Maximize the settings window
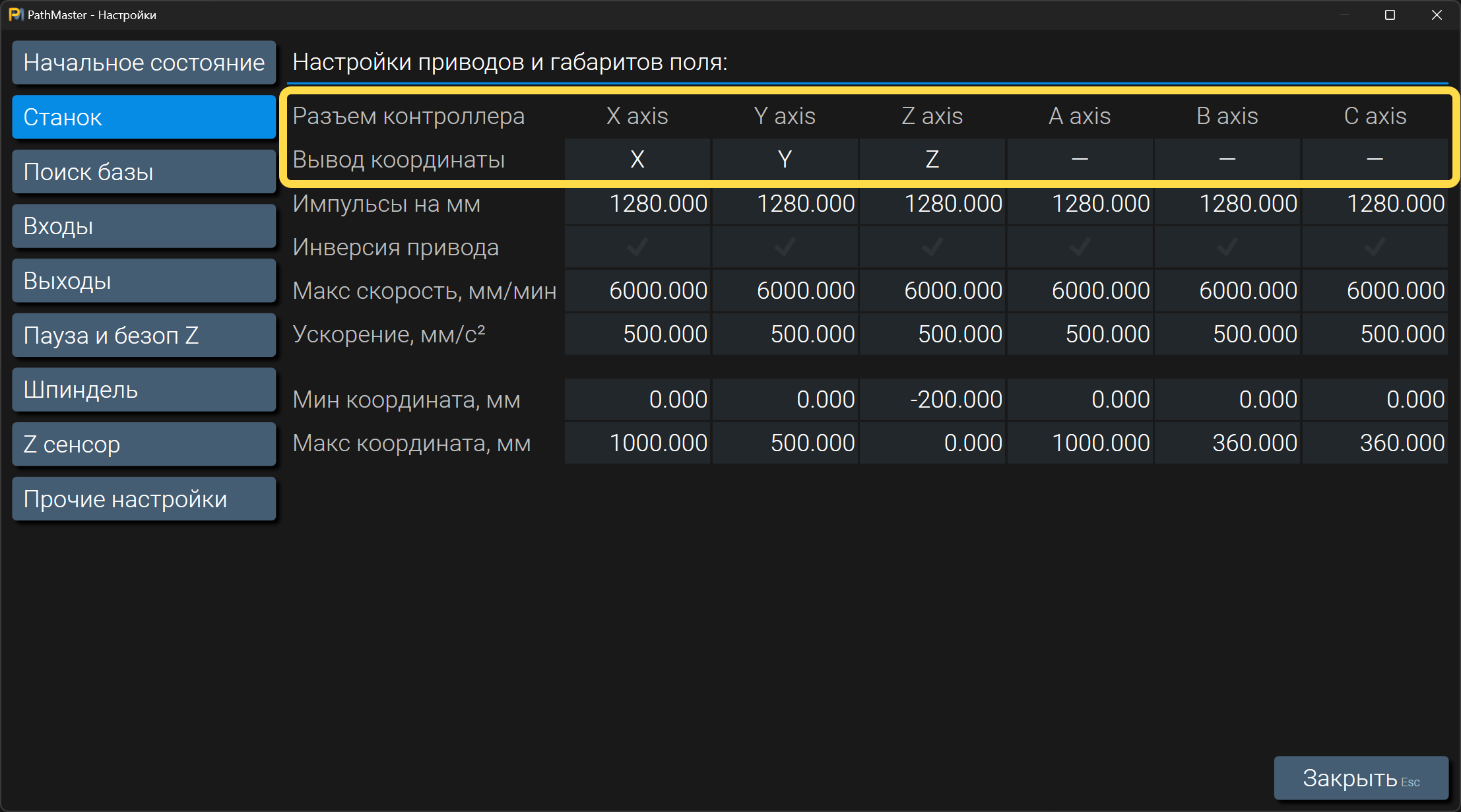 pos(1390,15)
